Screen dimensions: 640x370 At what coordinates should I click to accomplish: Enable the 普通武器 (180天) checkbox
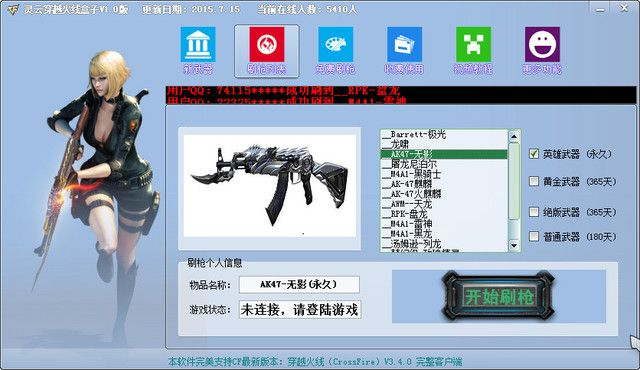(533, 236)
